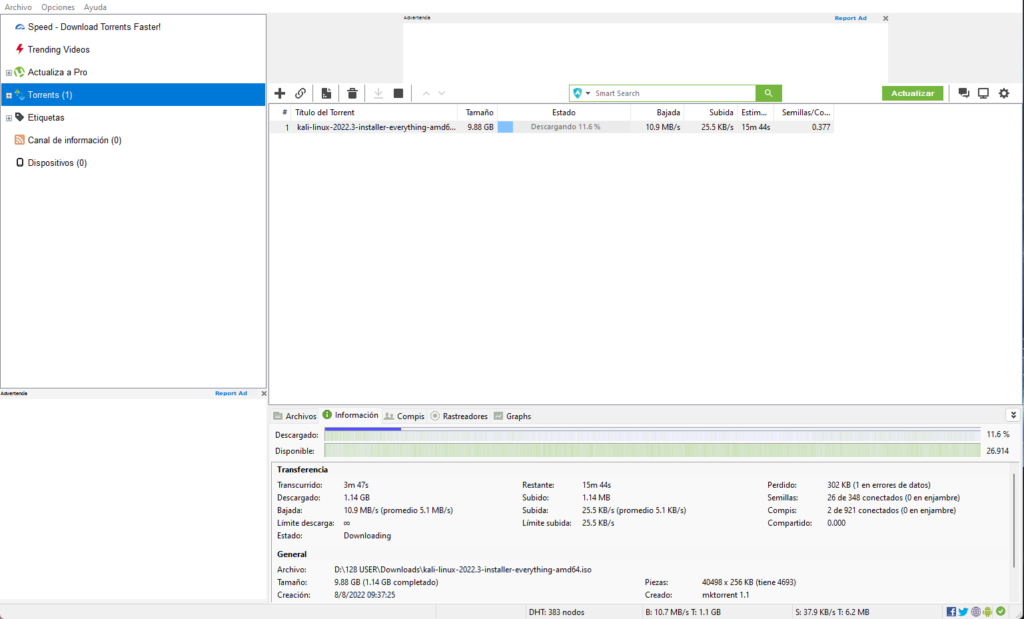Click the green Actualizar button

tap(912, 93)
